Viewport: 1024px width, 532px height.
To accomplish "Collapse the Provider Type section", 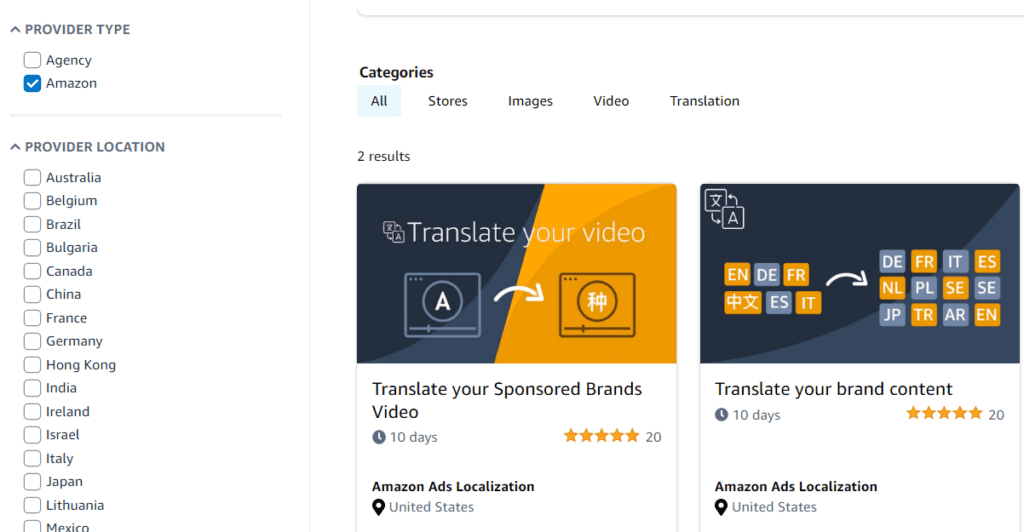I will 15,29.
